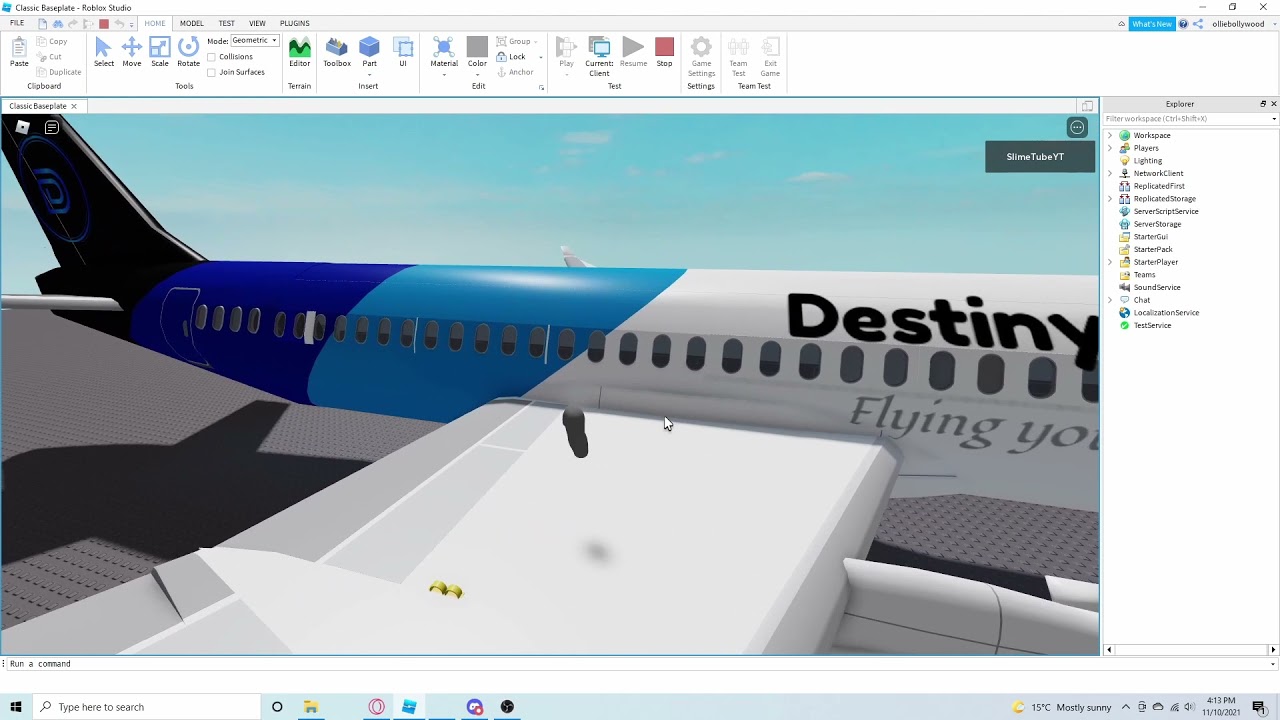Choose the Scale tool

pyautogui.click(x=160, y=52)
